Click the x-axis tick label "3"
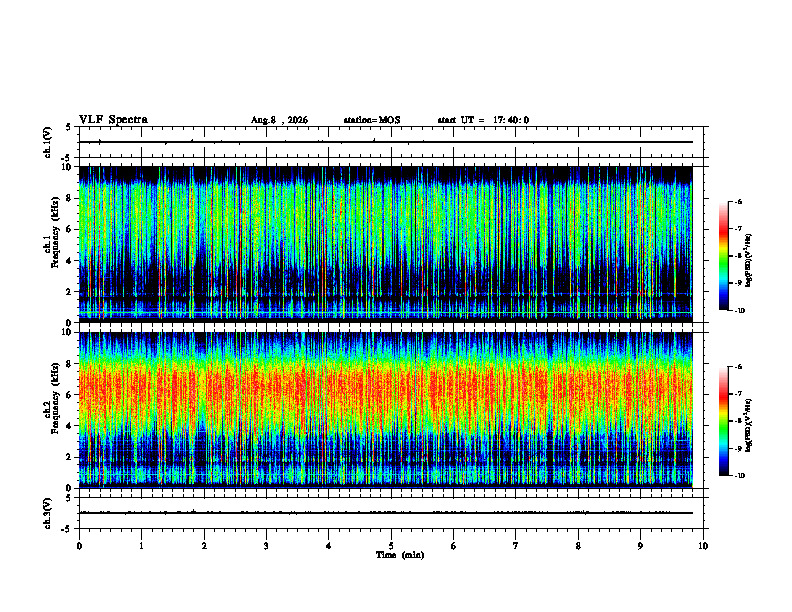 (x=266, y=546)
